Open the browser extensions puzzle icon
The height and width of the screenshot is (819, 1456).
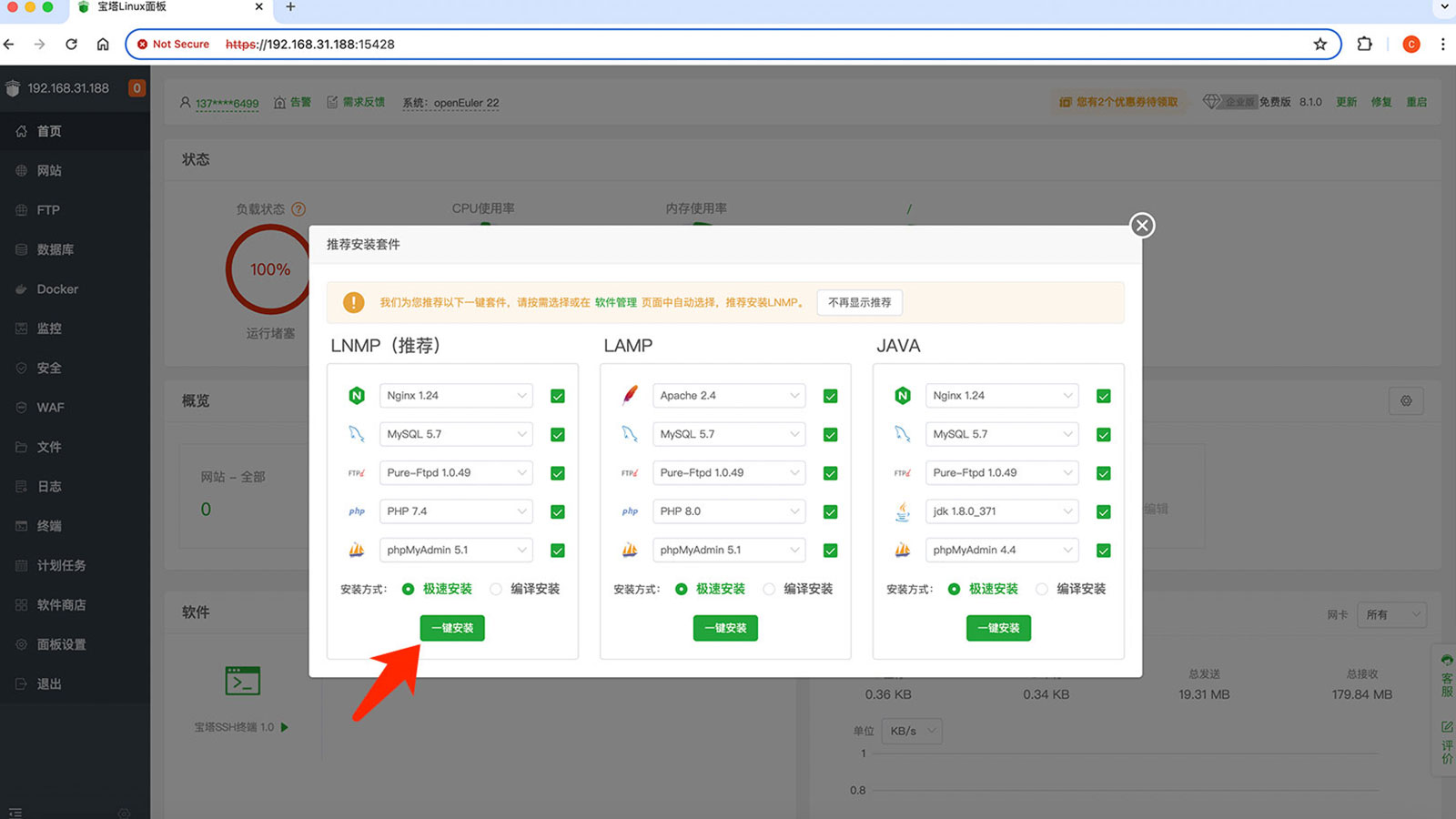pos(1364,44)
